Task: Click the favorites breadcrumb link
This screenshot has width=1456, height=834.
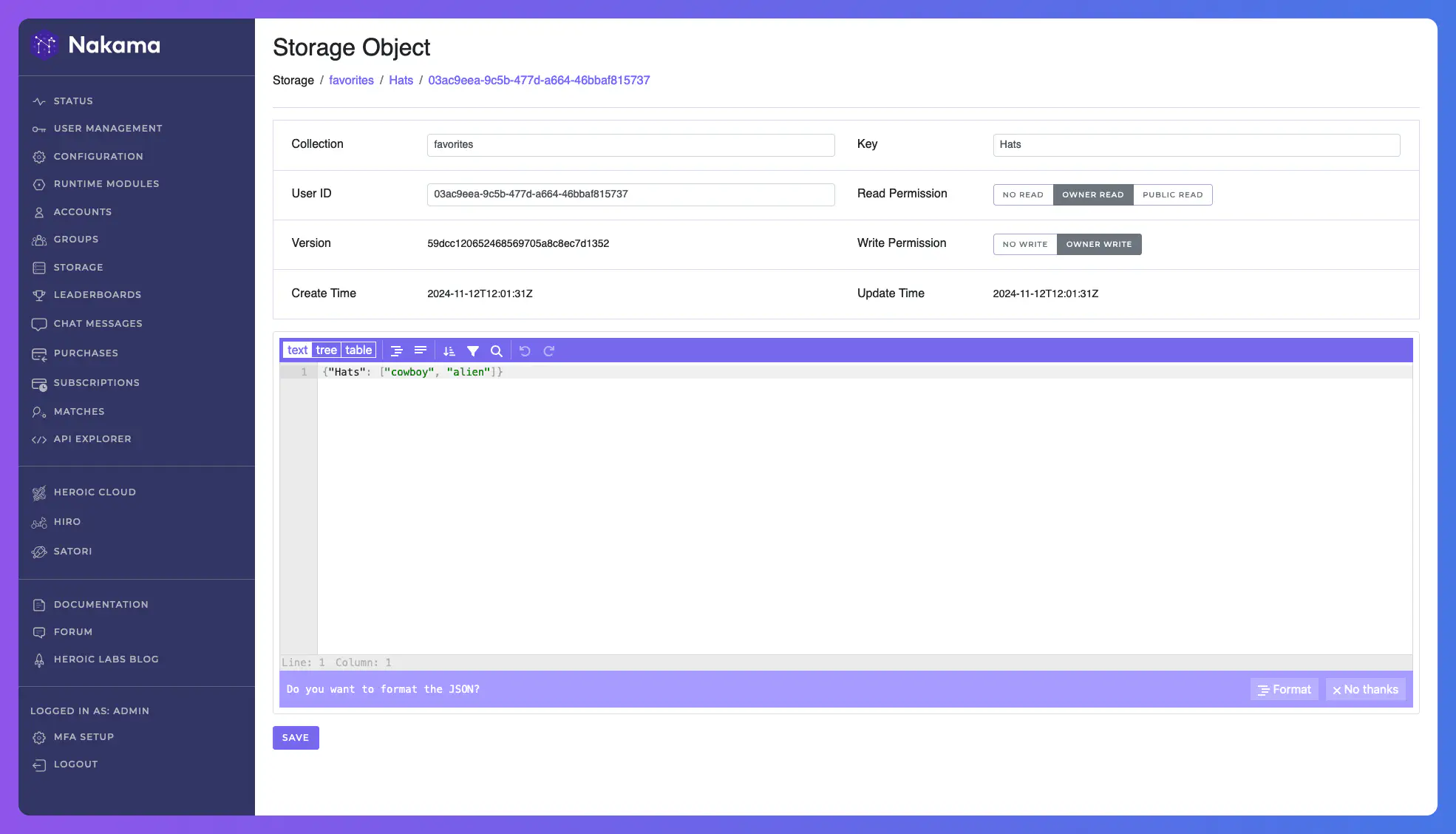Action: pos(351,81)
